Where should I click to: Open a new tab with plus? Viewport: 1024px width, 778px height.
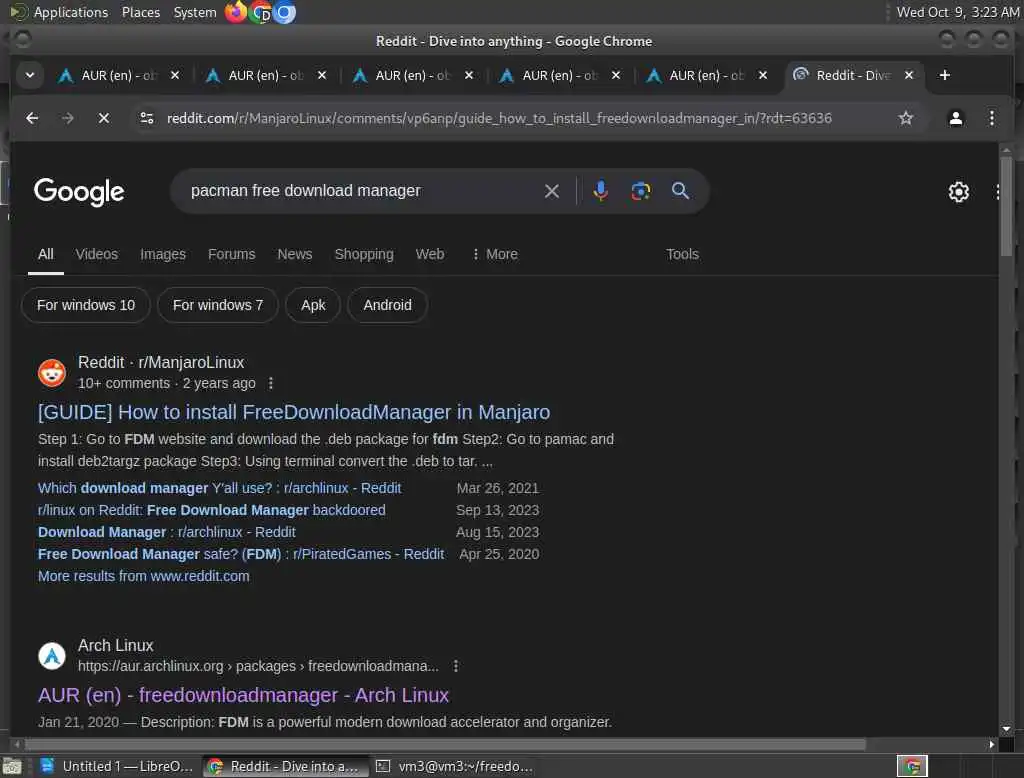point(944,75)
